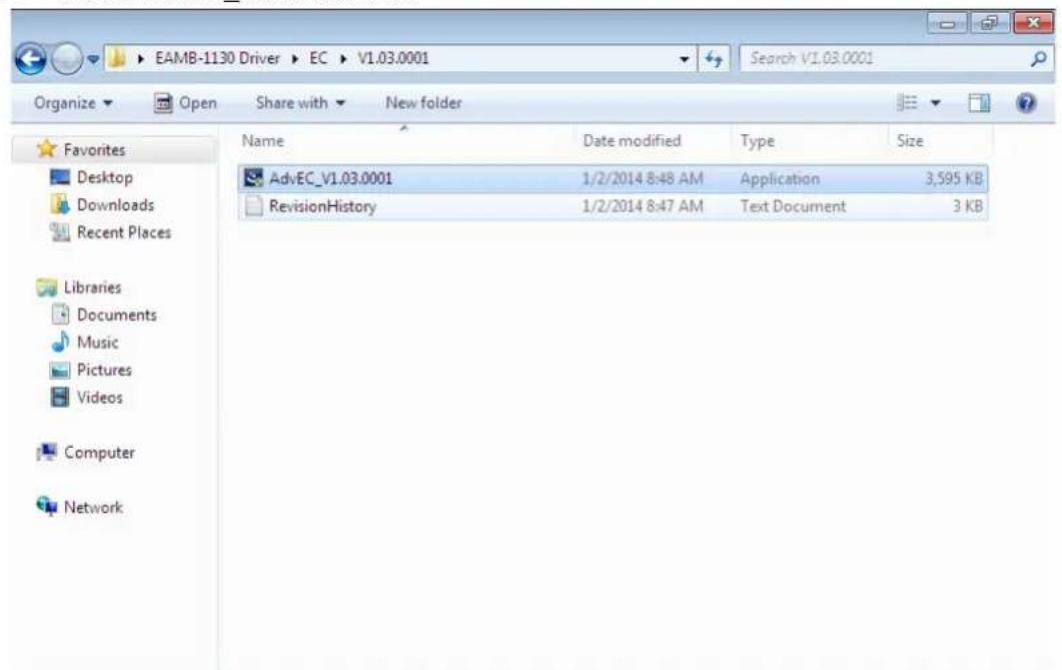Screen dimensions: 1062x670
Task: Click the 1/2/2014 8:48 AM date cell
Action: 643,179
